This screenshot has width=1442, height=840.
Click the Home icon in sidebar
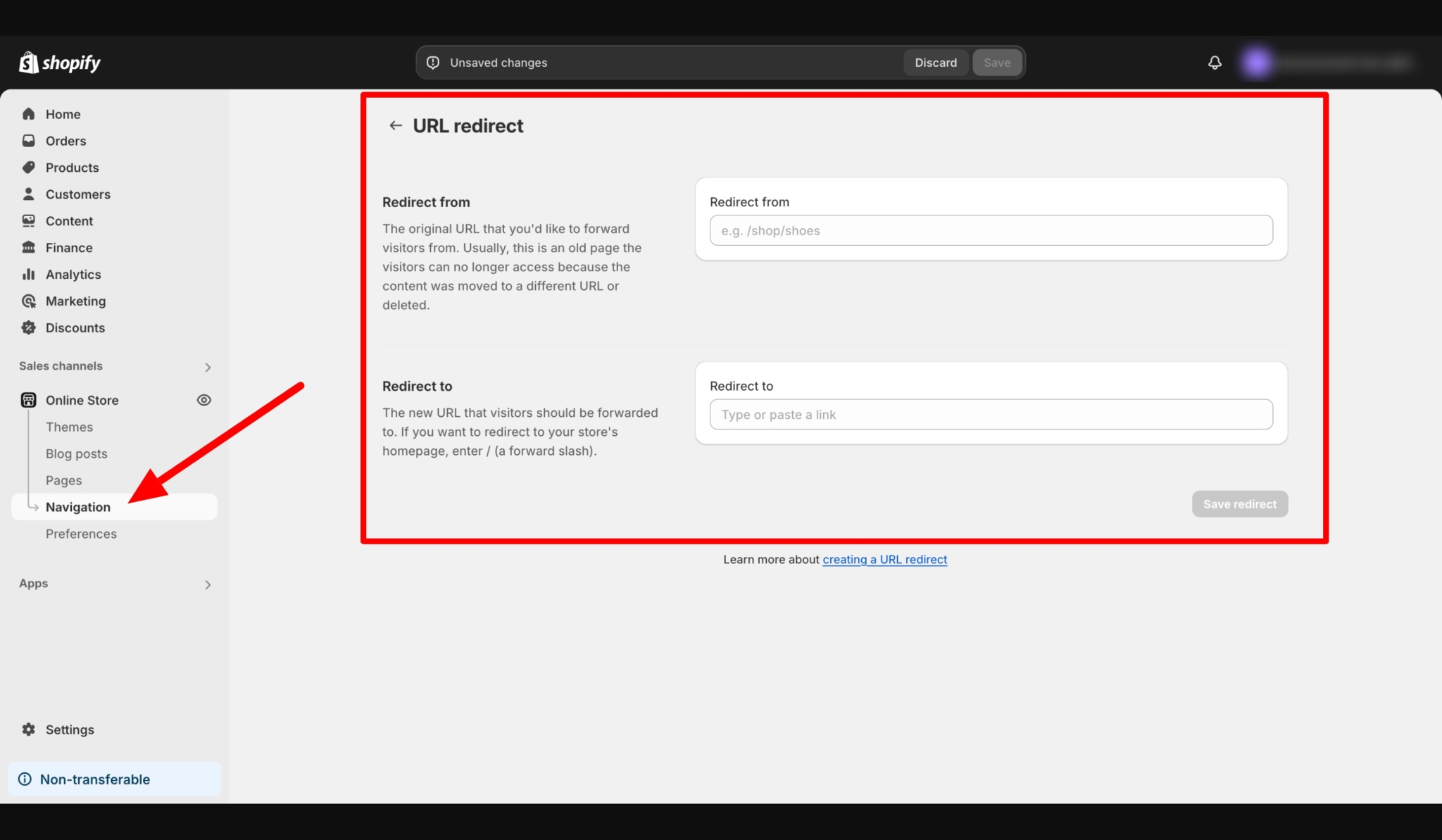29,113
